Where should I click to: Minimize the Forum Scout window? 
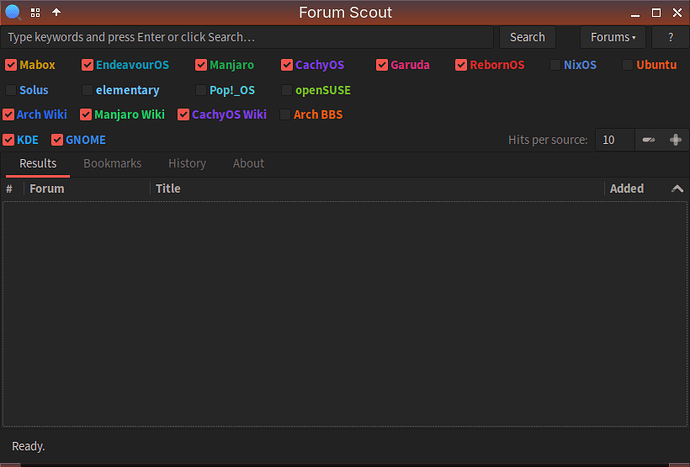(635, 14)
